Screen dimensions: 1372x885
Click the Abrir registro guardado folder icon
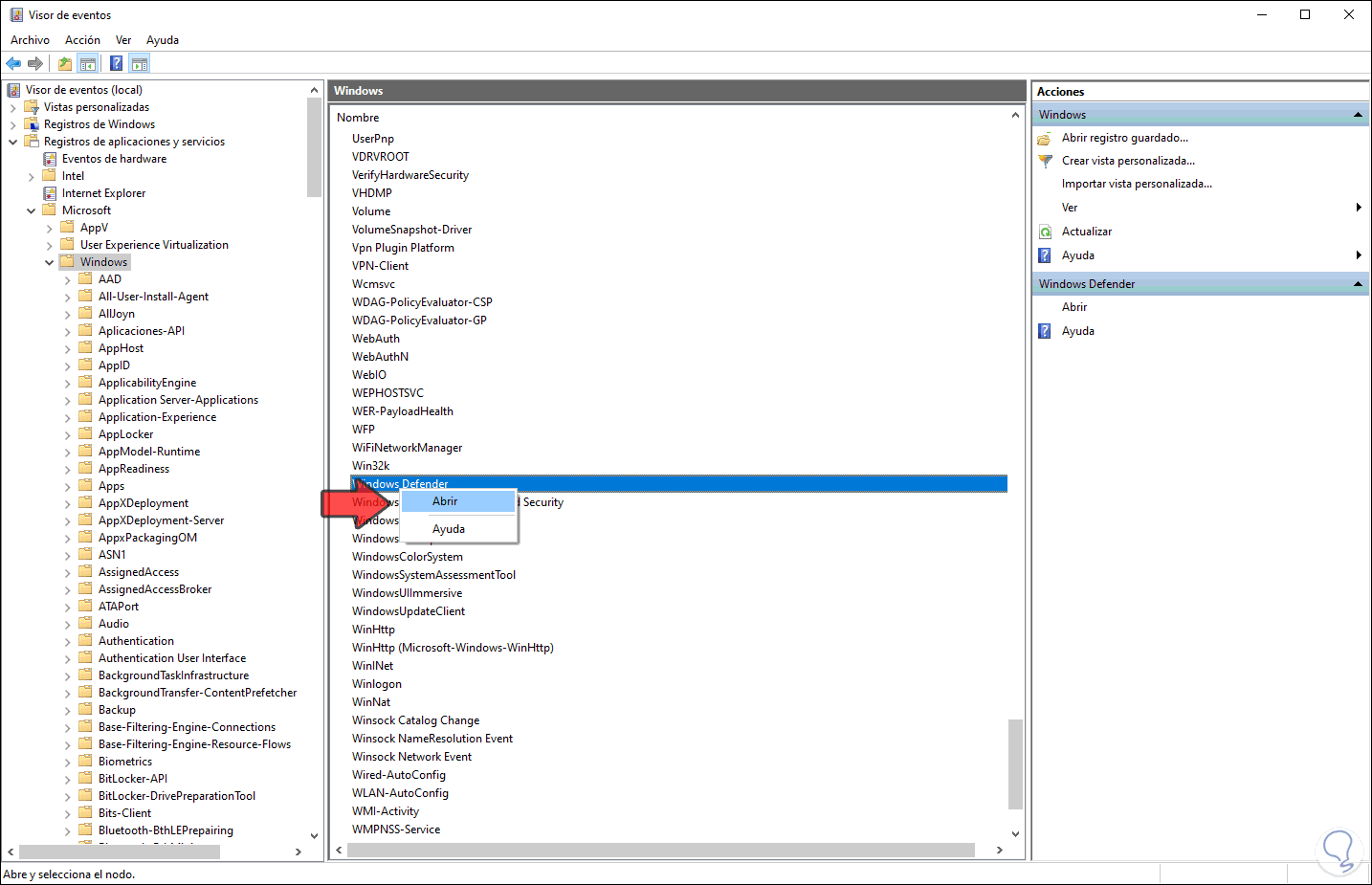(x=1045, y=138)
